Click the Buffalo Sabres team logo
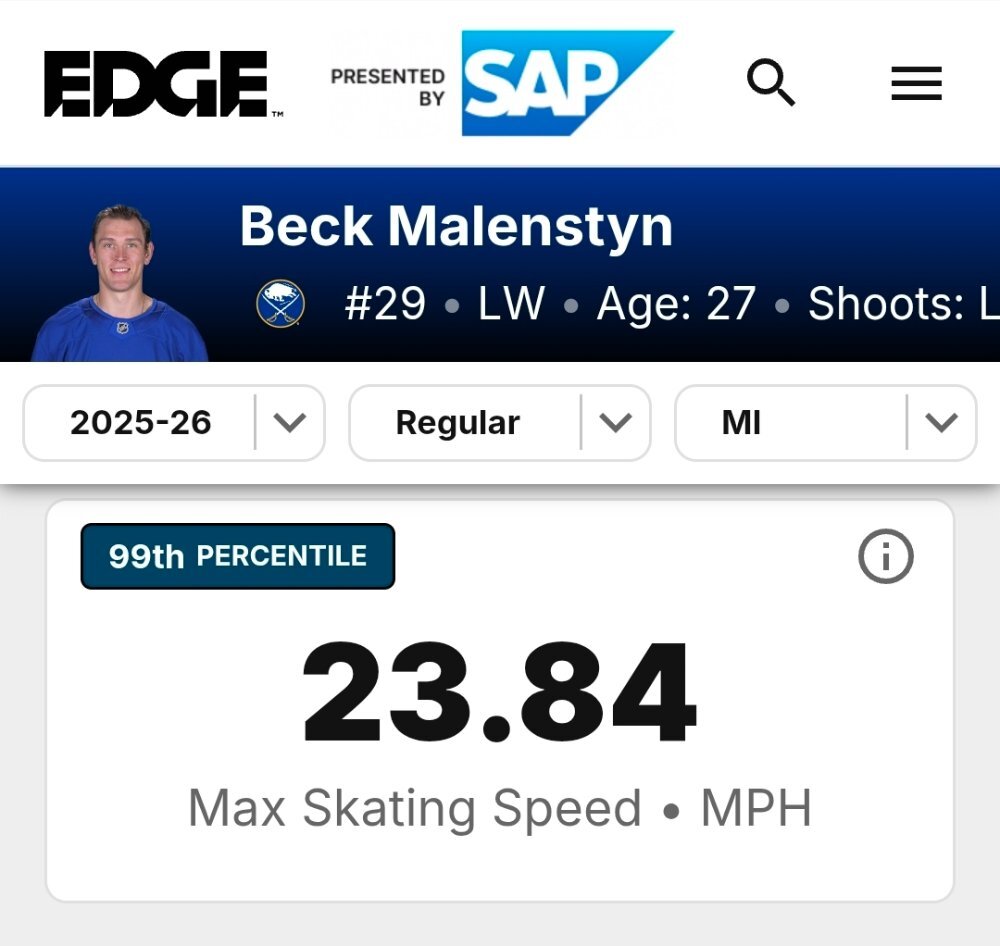 [x=280, y=303]
